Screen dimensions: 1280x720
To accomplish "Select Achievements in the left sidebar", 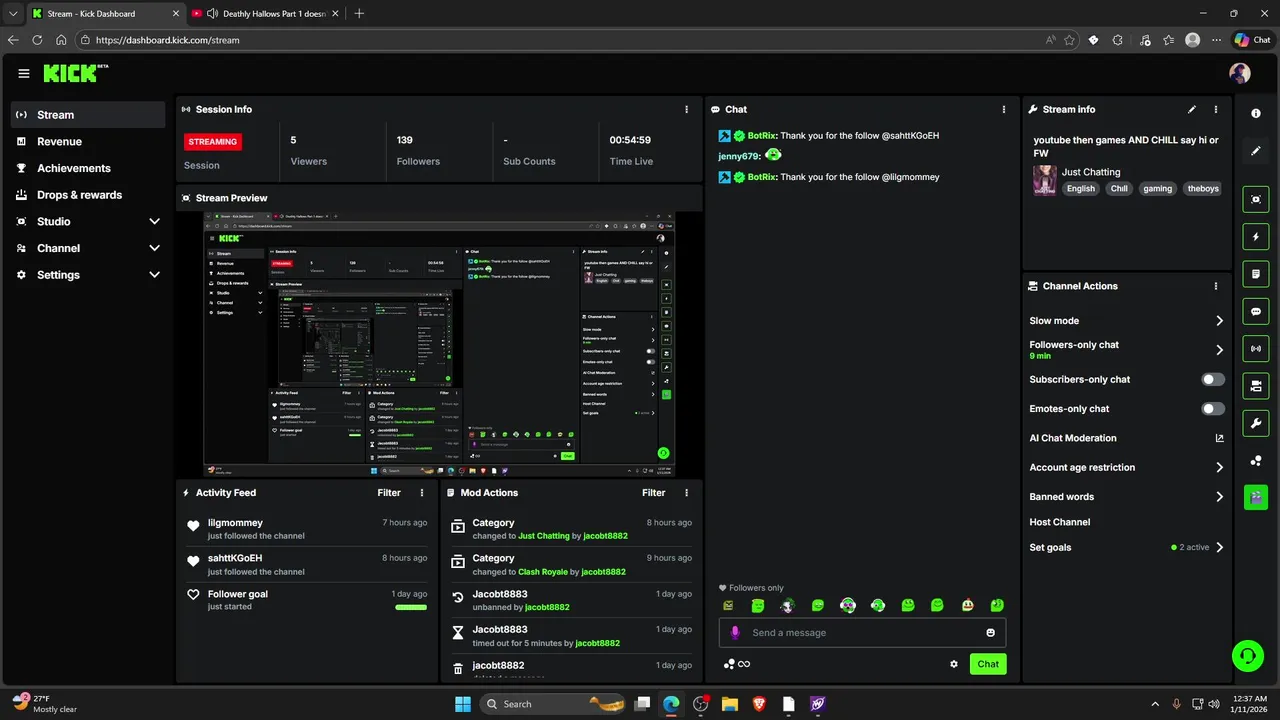I will point(88,168).
